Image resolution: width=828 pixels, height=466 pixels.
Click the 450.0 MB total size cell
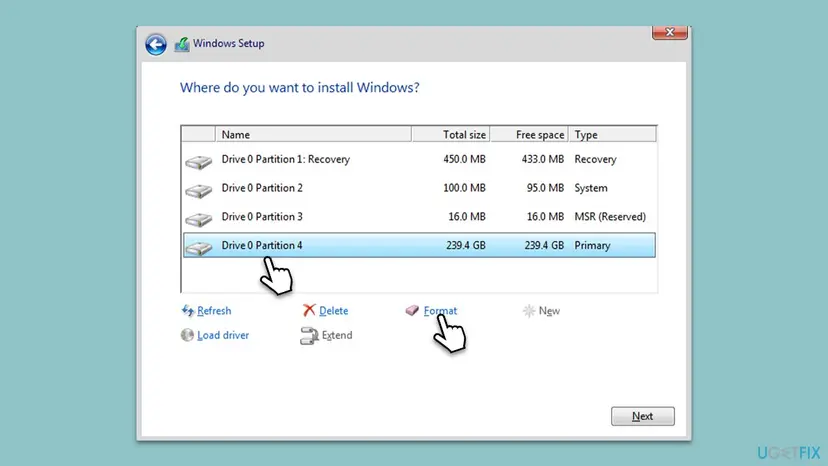point(464,159)
